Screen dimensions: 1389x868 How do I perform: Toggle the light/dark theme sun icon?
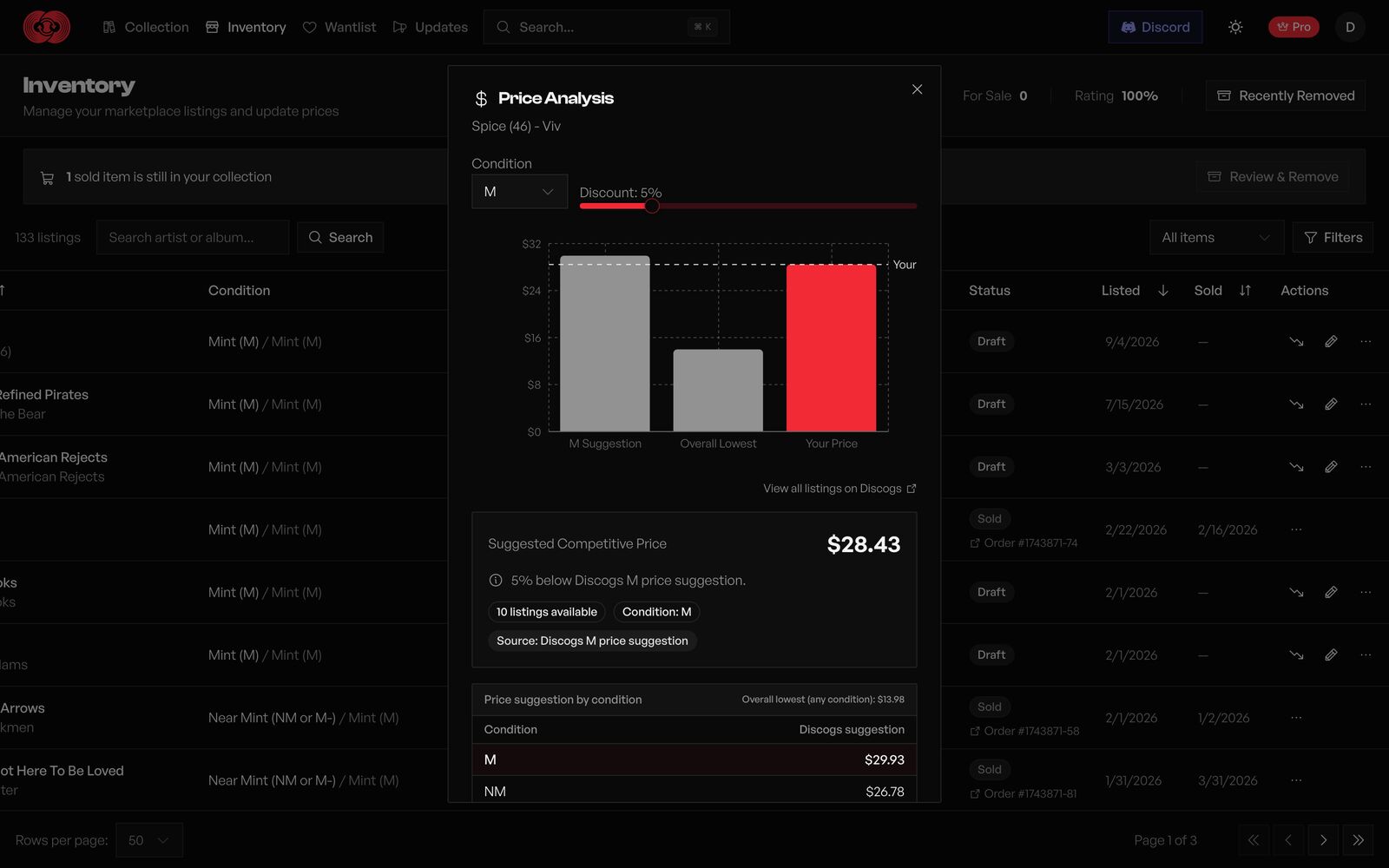(1235, 27)
